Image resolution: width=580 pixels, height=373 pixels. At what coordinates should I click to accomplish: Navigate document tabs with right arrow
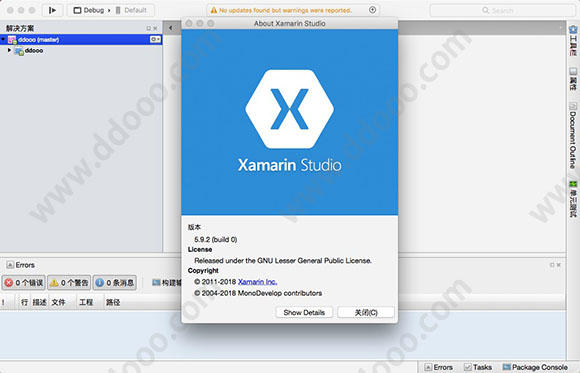click(561, 28)
